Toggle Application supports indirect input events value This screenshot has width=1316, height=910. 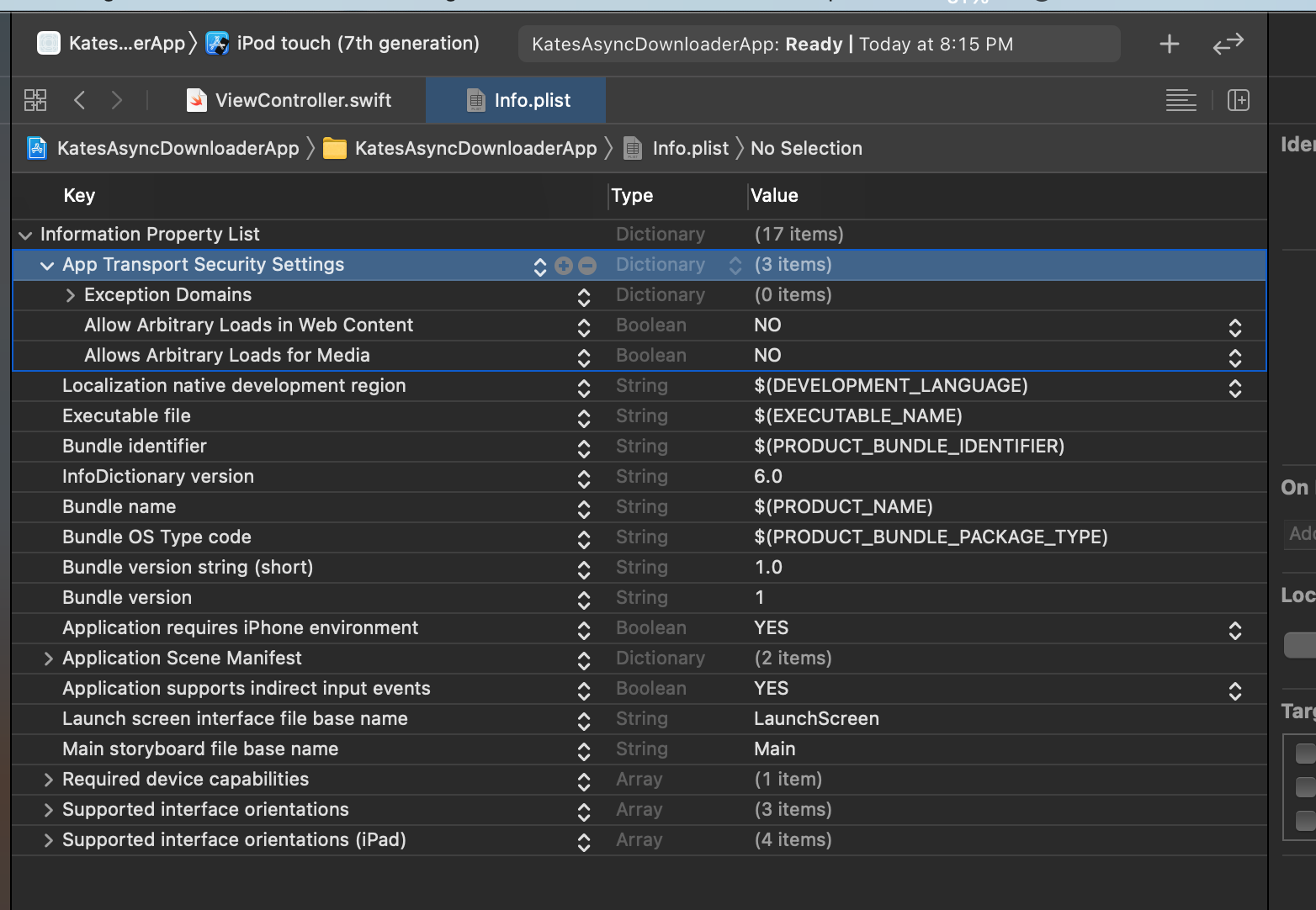[1235, 690]
